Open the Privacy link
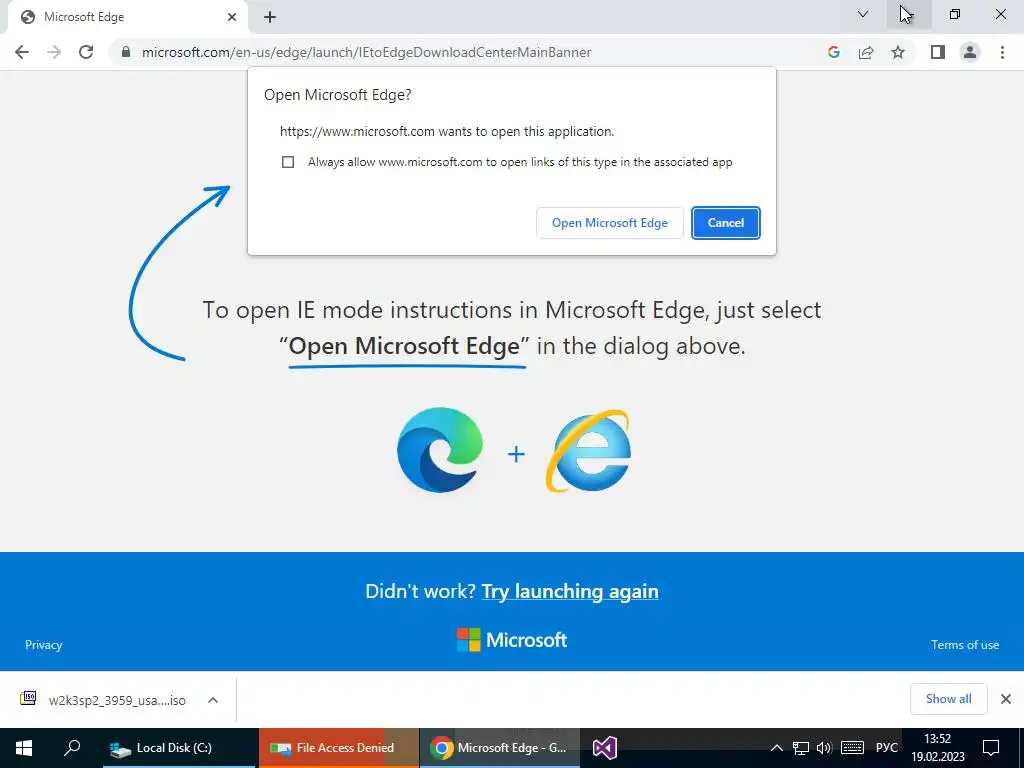The height and width of the screenshot is (768, 1024). [x=44, y=645]
